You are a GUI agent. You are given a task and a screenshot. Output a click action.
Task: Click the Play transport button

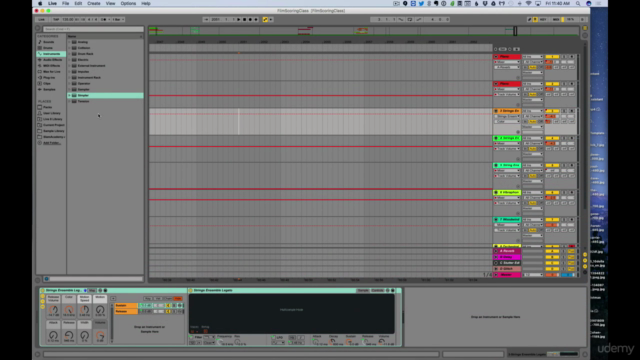(x=239, y=20)
